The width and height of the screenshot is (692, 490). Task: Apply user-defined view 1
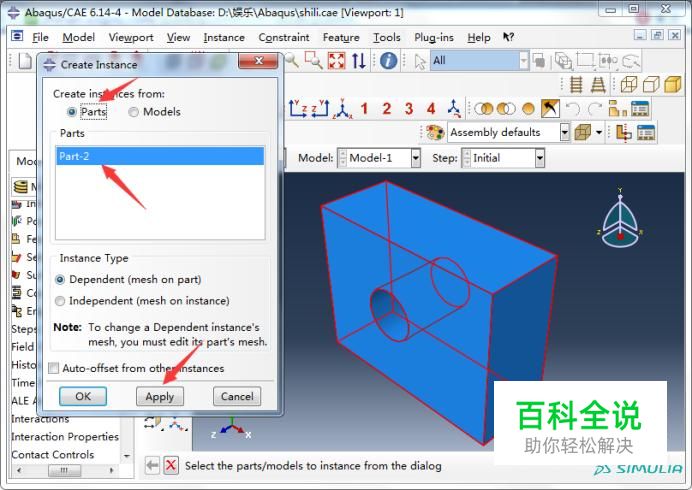tap(364, 108)
